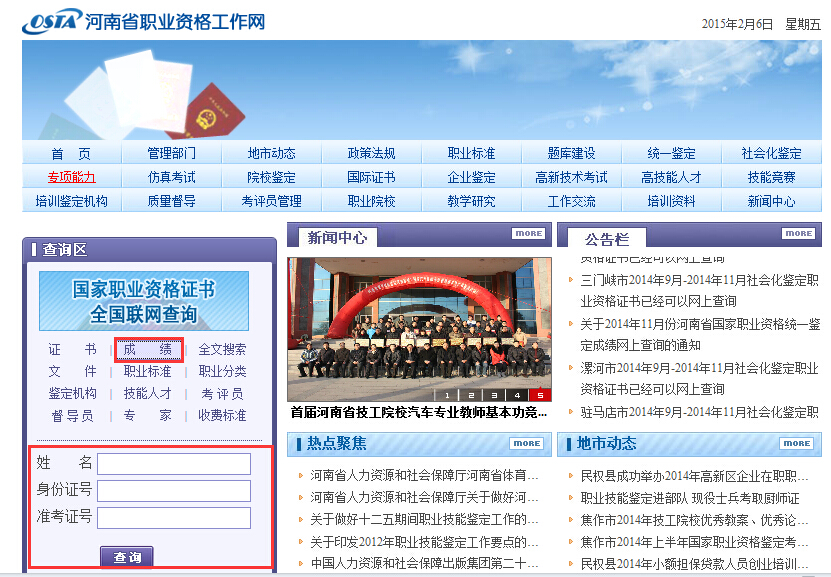Switch slideshow to slide 5
Viewport: 831px width, 577px height.
click(x=540, y=395)
